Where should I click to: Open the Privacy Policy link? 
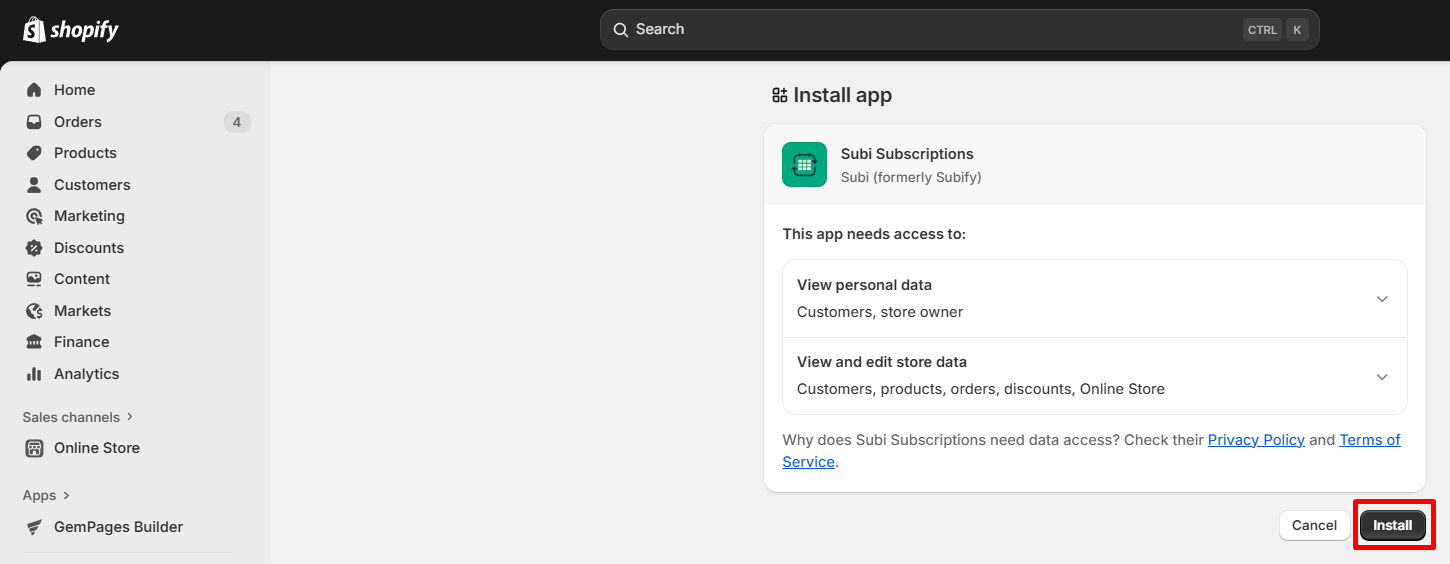point(1256,440)
